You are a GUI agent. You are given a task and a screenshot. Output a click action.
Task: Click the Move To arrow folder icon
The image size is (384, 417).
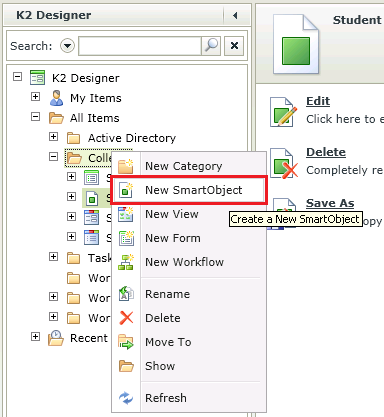tap(126, 342)
